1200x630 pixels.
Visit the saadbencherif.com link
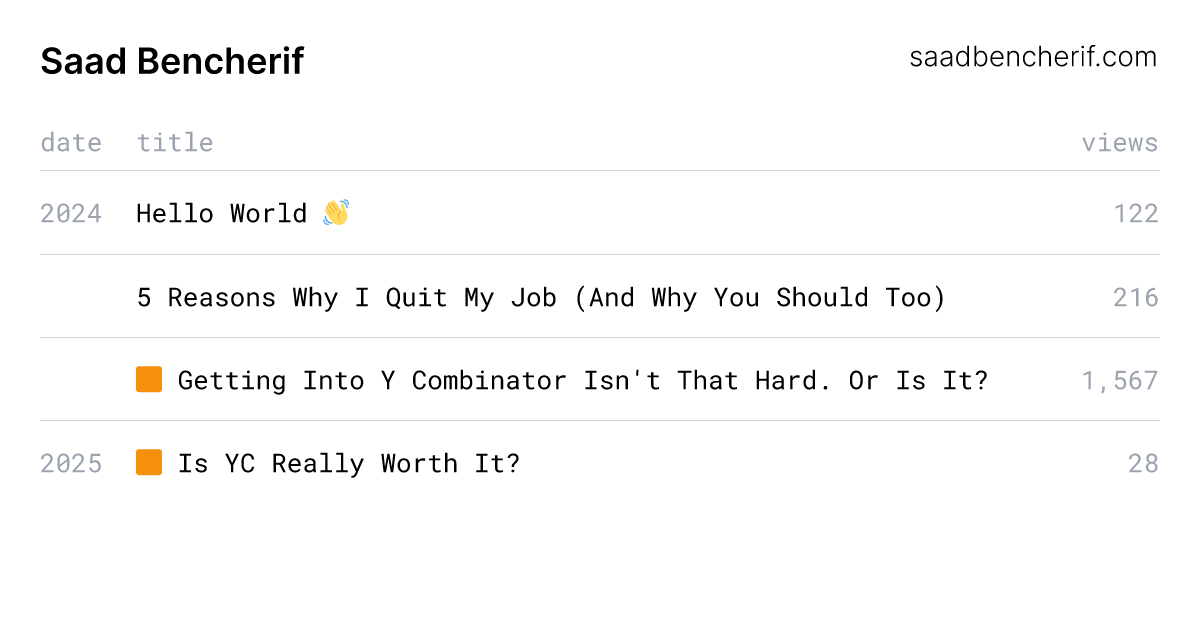point(1033,57)
